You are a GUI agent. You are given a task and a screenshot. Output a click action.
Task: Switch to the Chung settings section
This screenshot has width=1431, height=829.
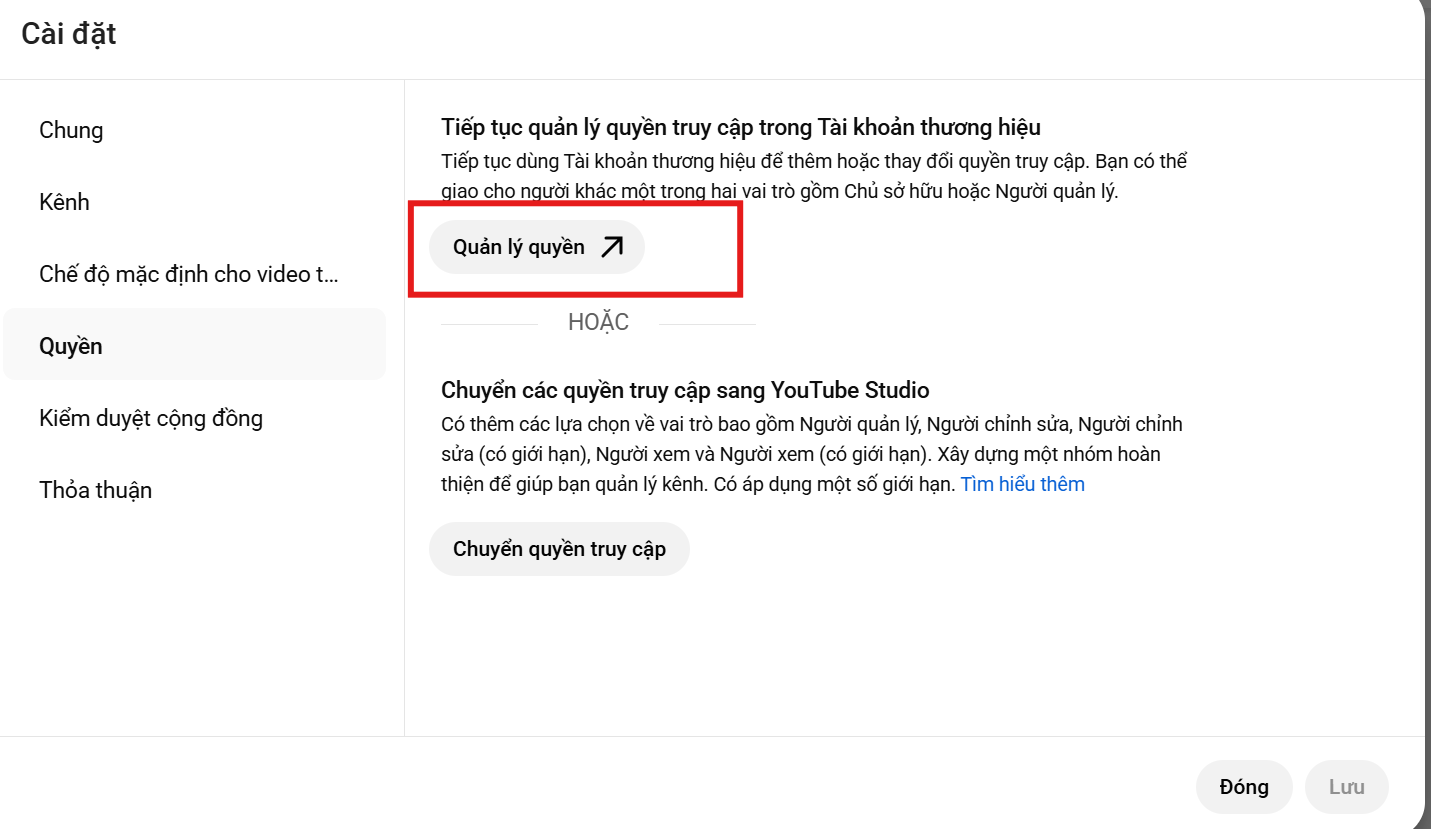point(71,130)
